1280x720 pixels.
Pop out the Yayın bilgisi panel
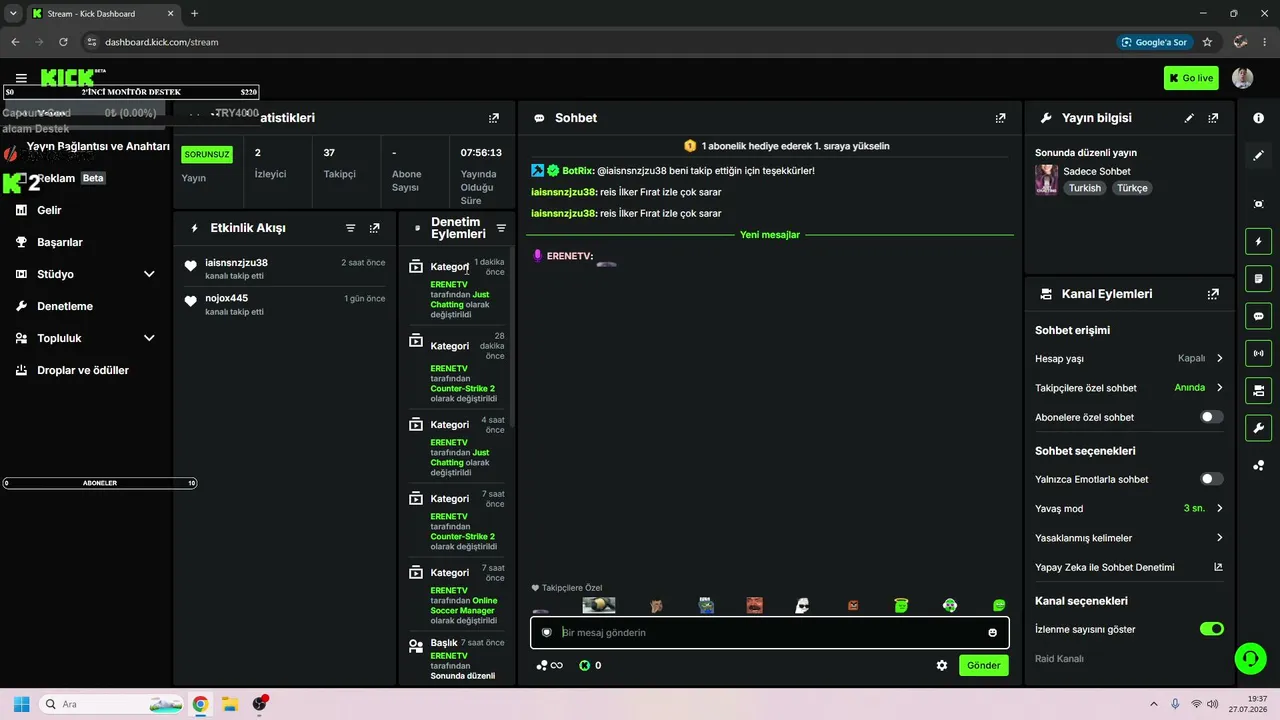(x=1213, y=118)
